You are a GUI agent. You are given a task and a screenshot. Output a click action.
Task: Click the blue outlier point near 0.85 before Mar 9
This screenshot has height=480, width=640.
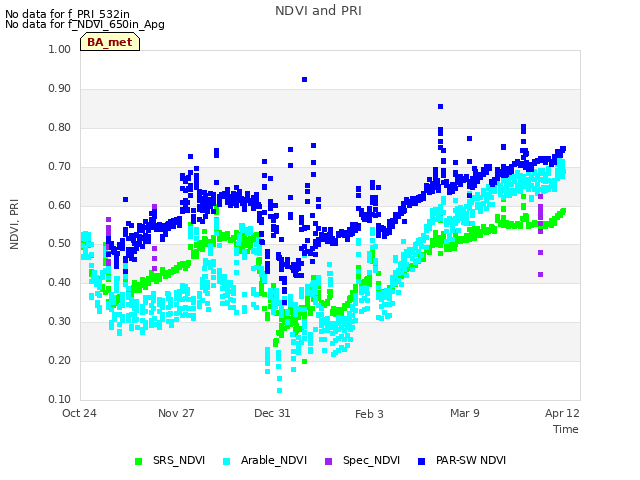coord(440,107)
